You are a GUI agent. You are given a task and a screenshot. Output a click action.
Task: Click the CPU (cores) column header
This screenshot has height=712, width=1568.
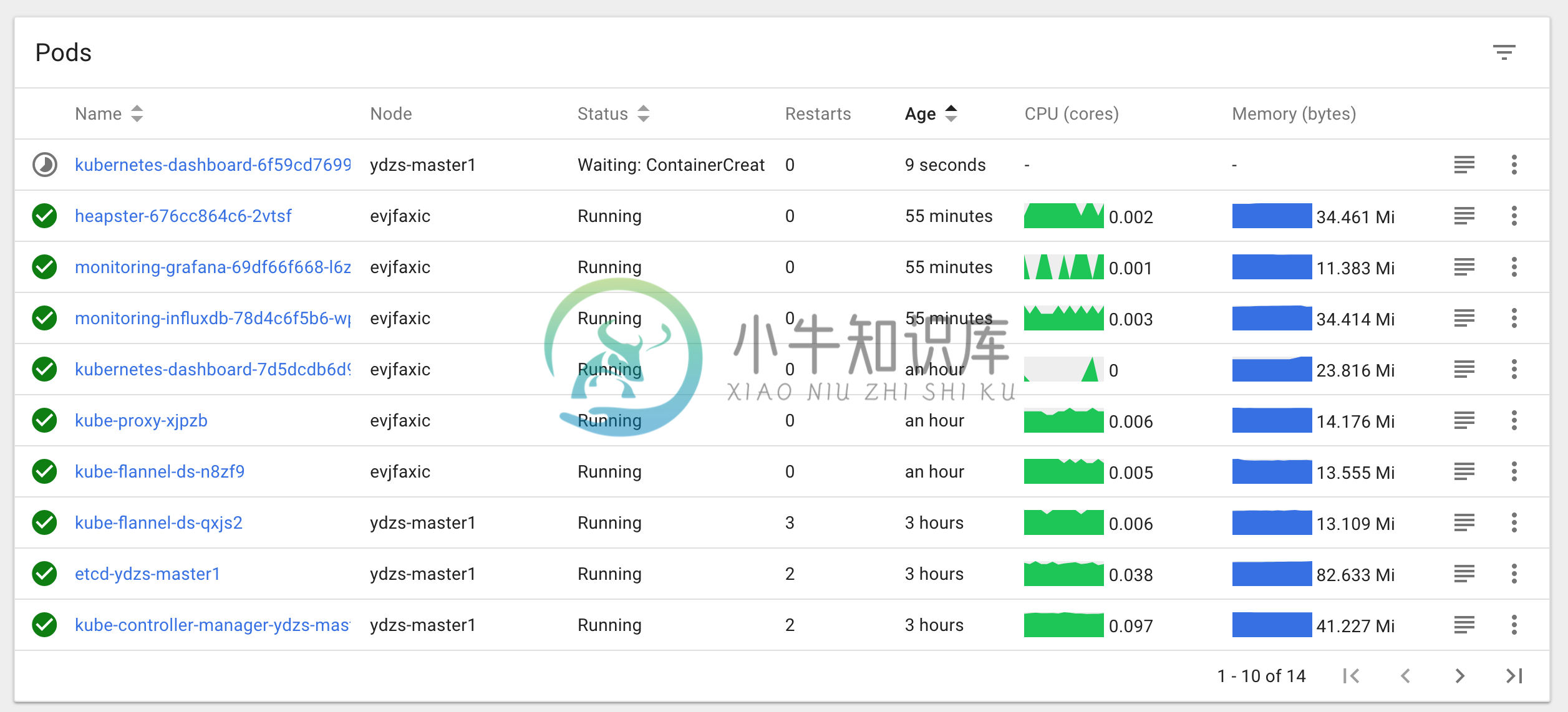coord(1072,113)
